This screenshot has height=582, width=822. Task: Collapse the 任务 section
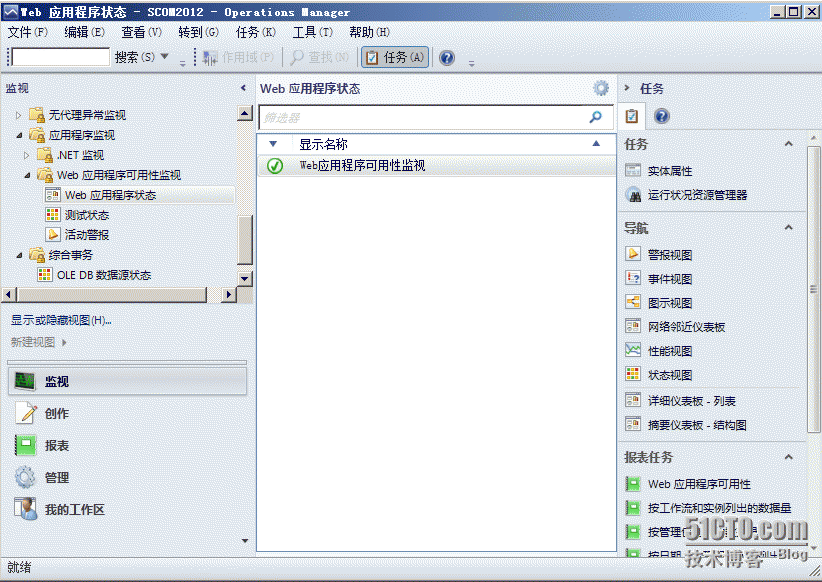tap(788, 144)
